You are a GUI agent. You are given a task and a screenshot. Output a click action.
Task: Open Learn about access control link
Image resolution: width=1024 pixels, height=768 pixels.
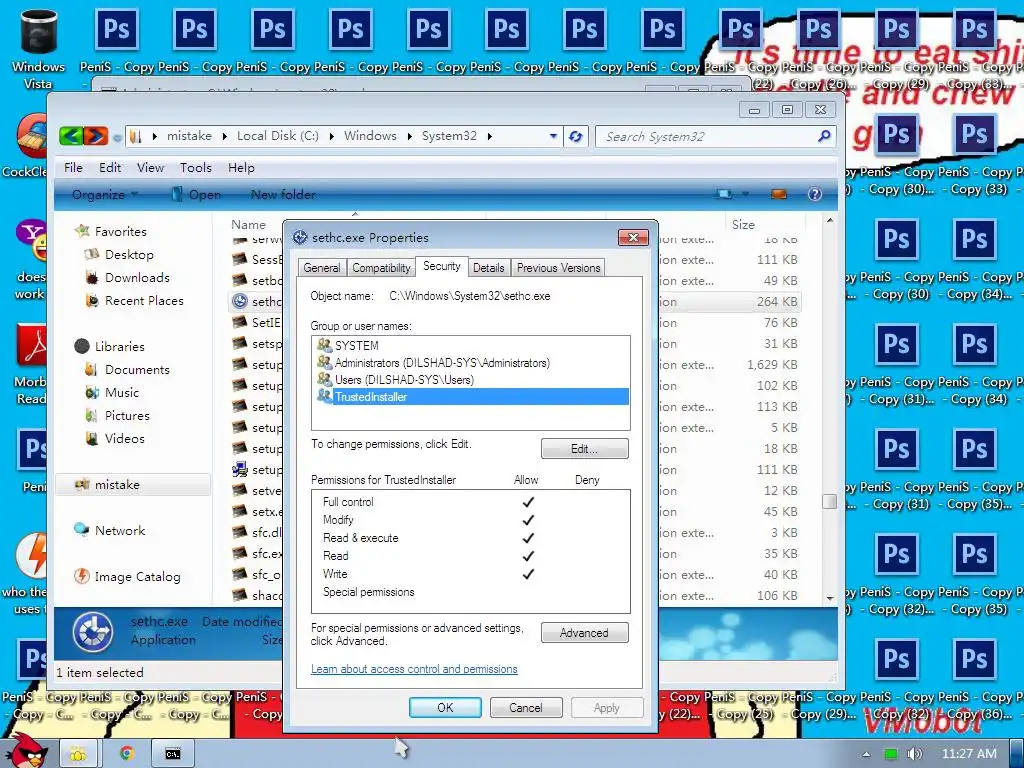point(414,669)
